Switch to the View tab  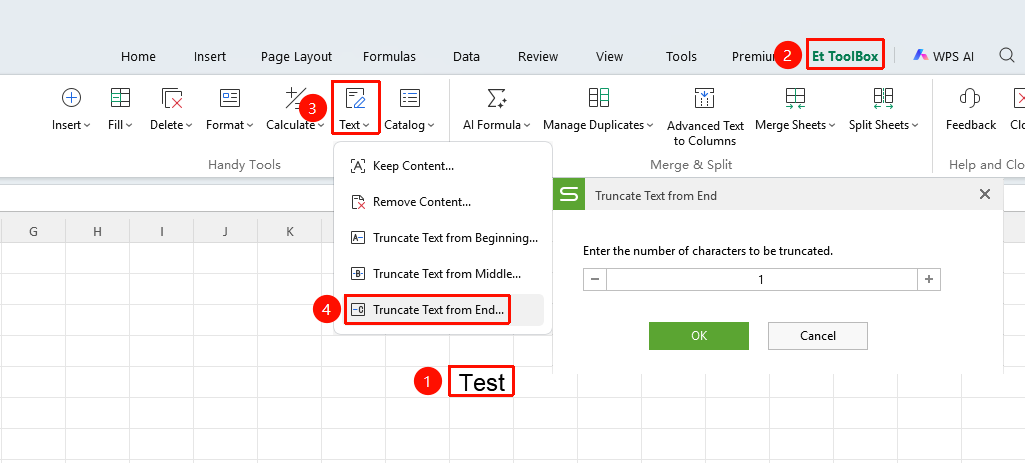coord(609,57)
